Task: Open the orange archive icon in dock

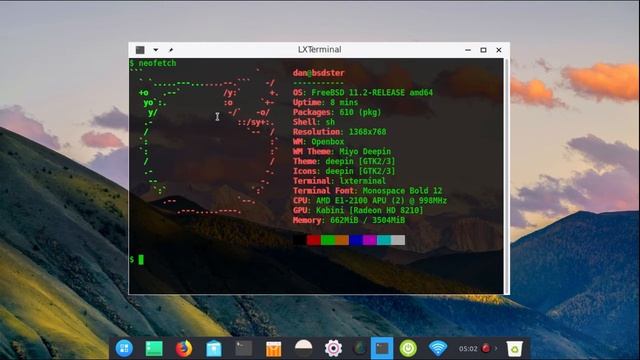Action: pos(273,349)
